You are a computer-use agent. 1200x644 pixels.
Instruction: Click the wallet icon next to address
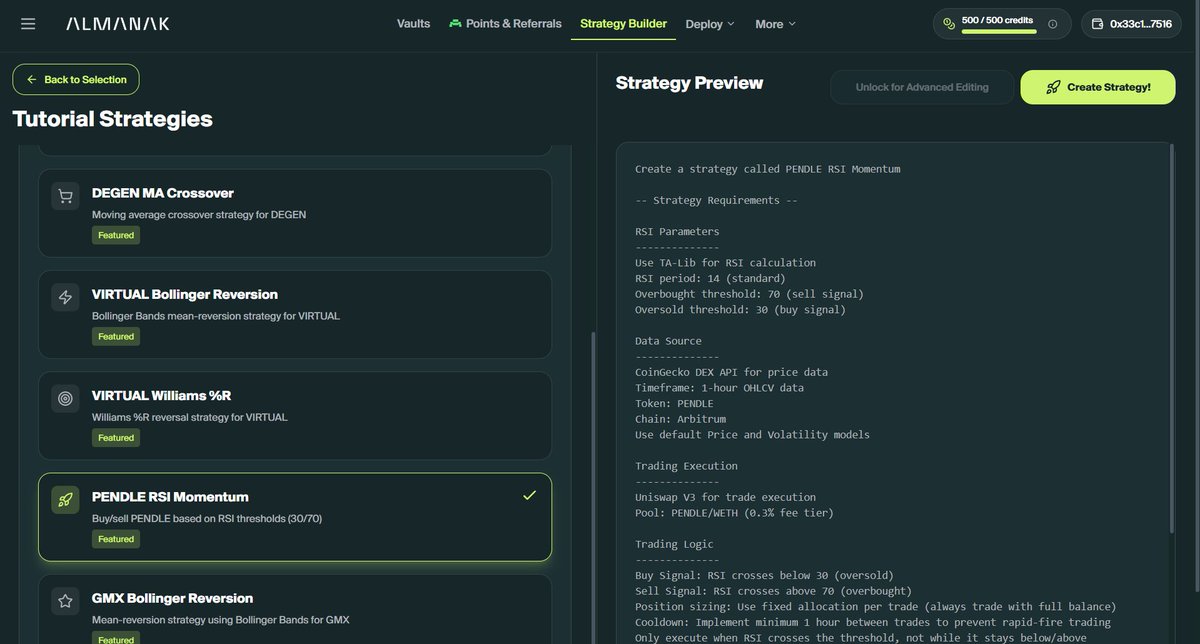click(1097, 24)
